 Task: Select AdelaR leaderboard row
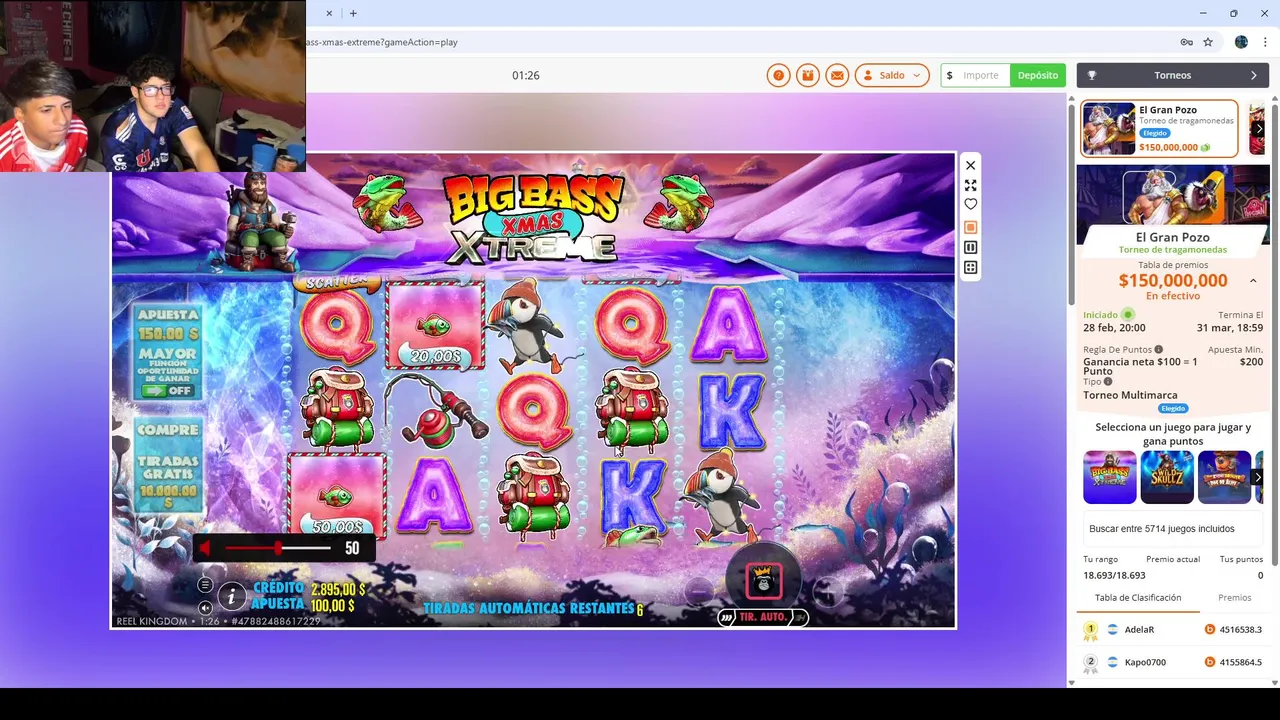[1173, 630]
